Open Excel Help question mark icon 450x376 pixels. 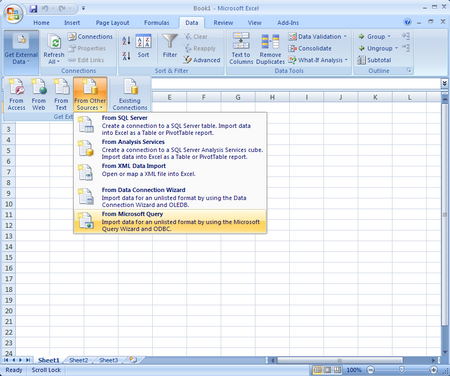tap(407, 22)
